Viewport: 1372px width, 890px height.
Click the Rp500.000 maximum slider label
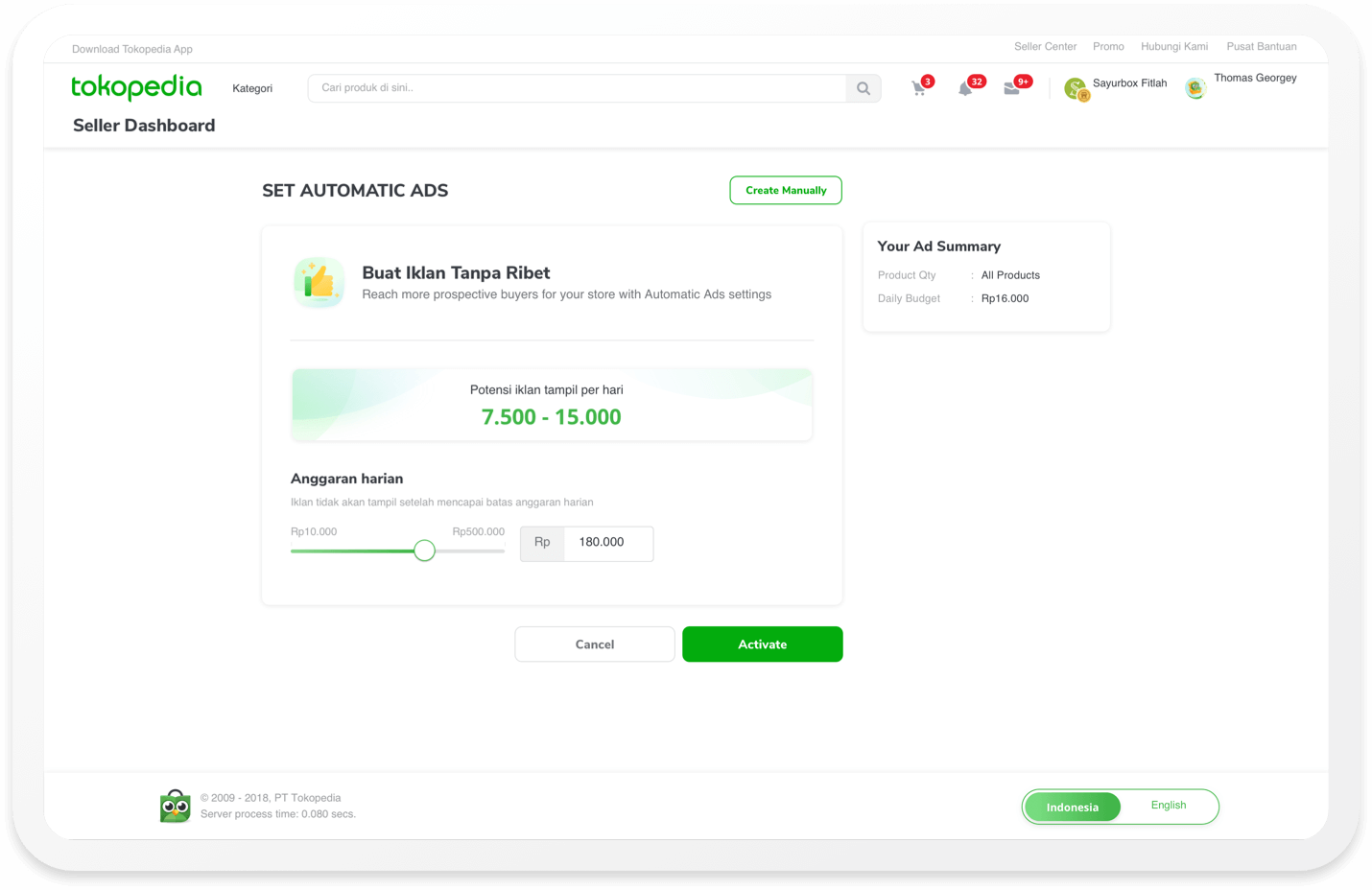pos(479,531)
